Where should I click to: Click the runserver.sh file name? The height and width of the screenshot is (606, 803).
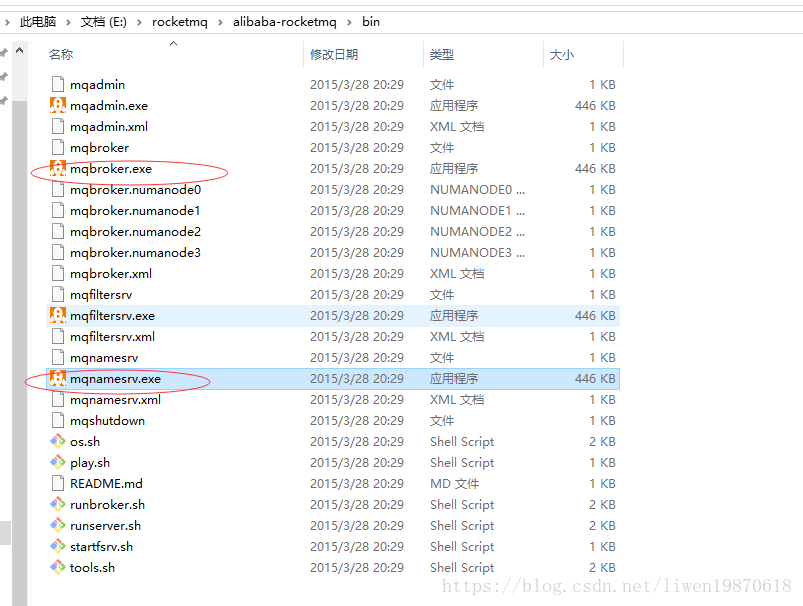tap(105, 526)
